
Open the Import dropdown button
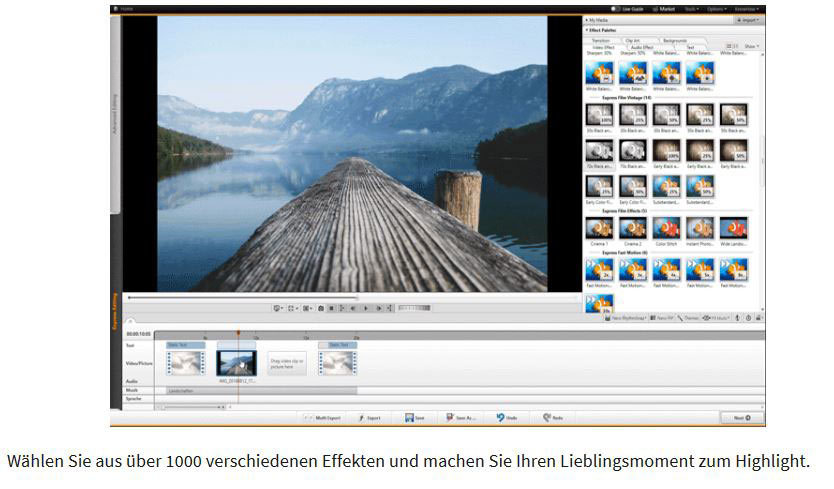pyautogui.click(x=749, y=20)
